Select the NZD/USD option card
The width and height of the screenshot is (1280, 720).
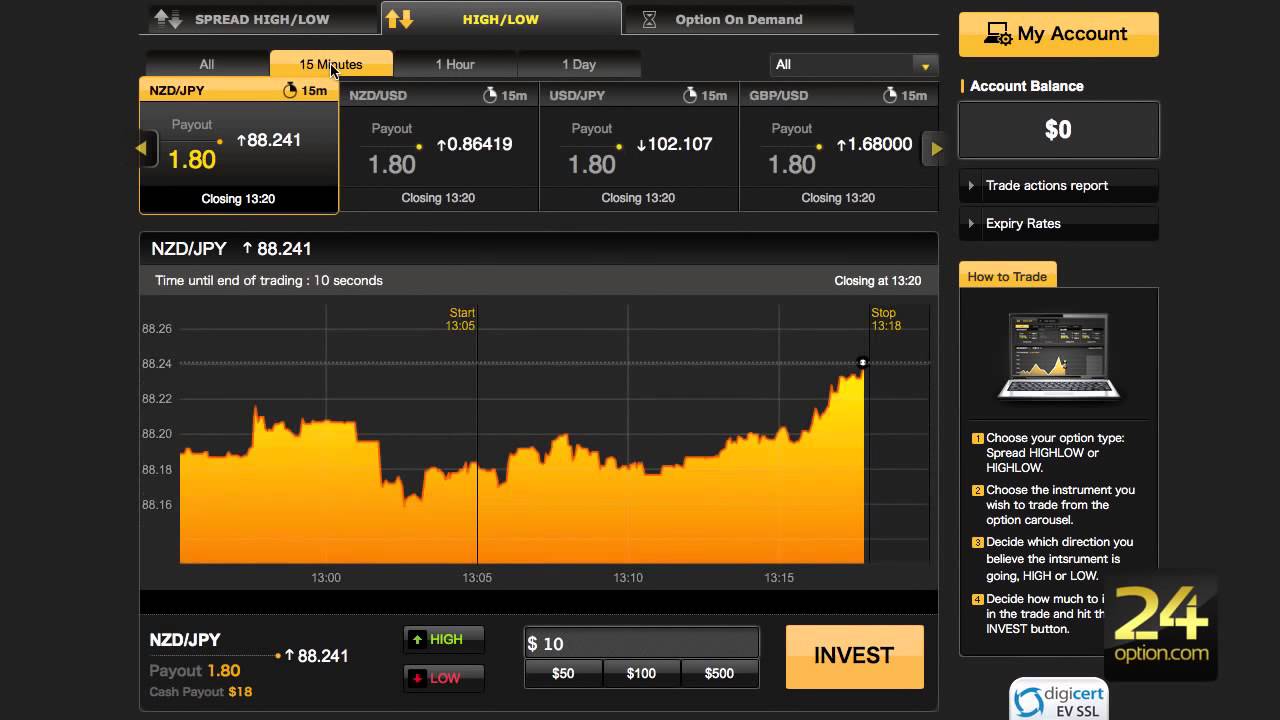(x=439, y=146)
